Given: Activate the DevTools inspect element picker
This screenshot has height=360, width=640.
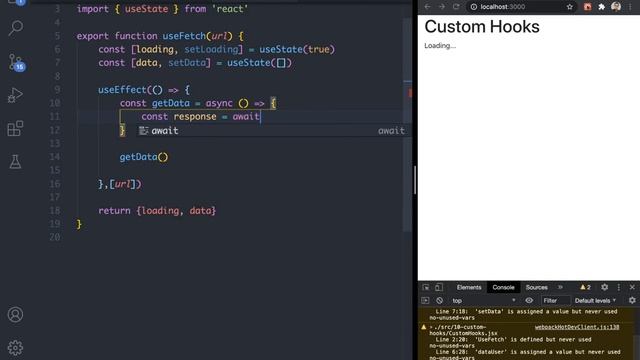Looking at the screenshot, I should click(x=426, y=287).
